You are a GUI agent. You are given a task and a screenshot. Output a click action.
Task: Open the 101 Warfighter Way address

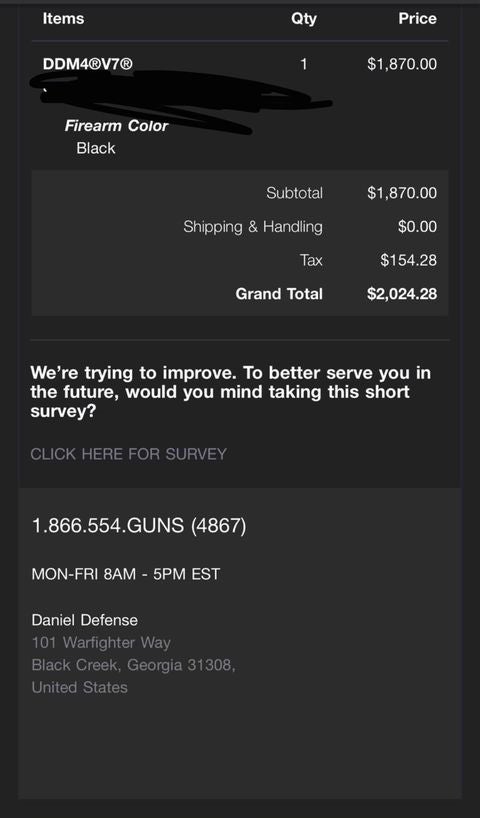coord(101,642)
